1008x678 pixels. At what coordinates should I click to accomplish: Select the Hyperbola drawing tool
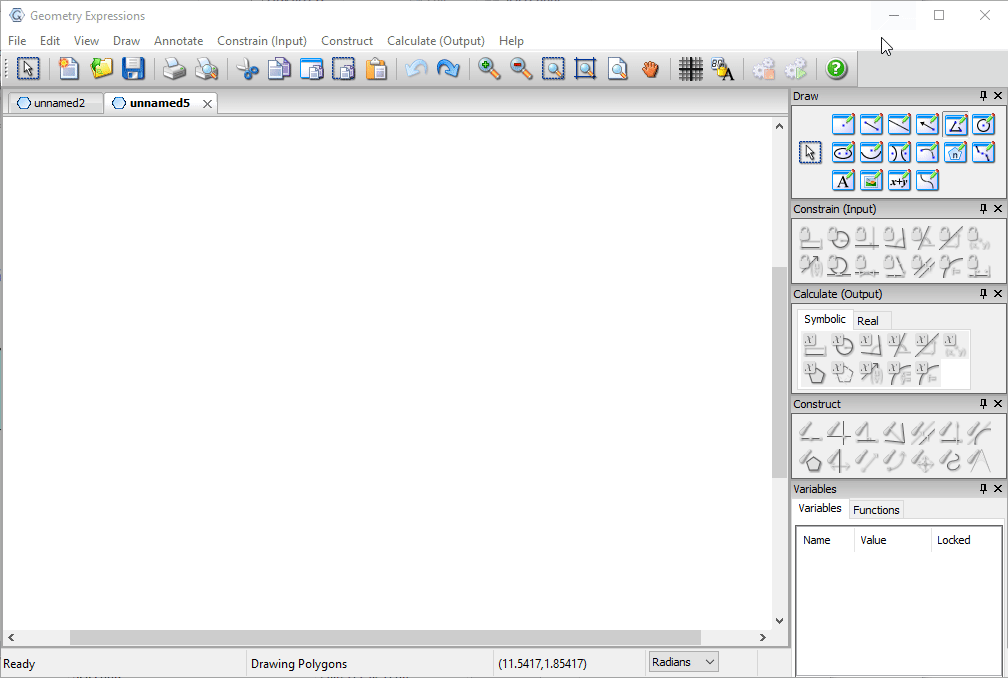click(x=899, y=153)
